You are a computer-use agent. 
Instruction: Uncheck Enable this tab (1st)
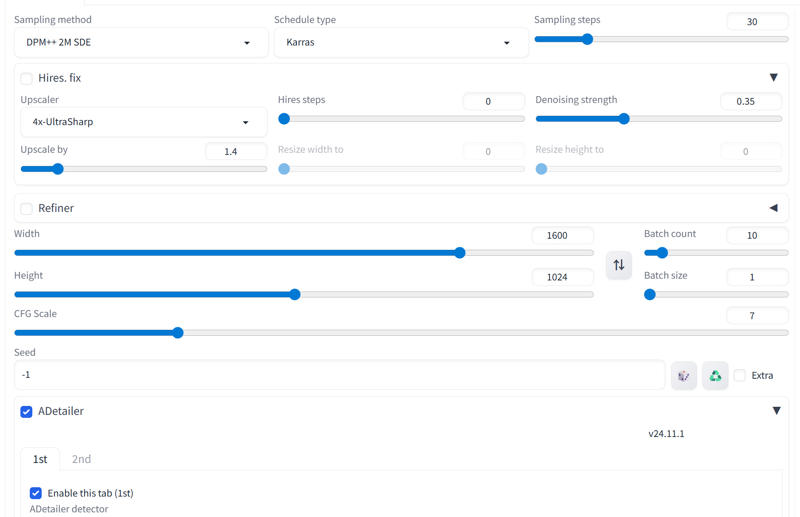coord(36,493)
